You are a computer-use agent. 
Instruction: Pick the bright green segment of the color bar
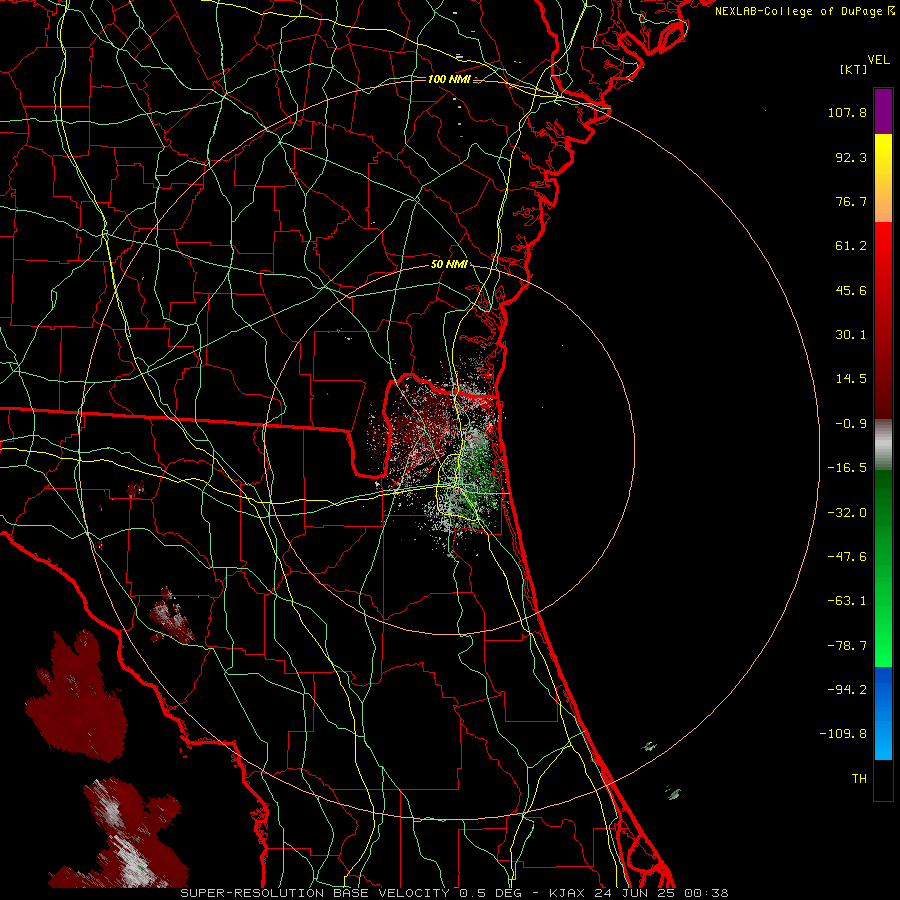click(x=883, y=569)
